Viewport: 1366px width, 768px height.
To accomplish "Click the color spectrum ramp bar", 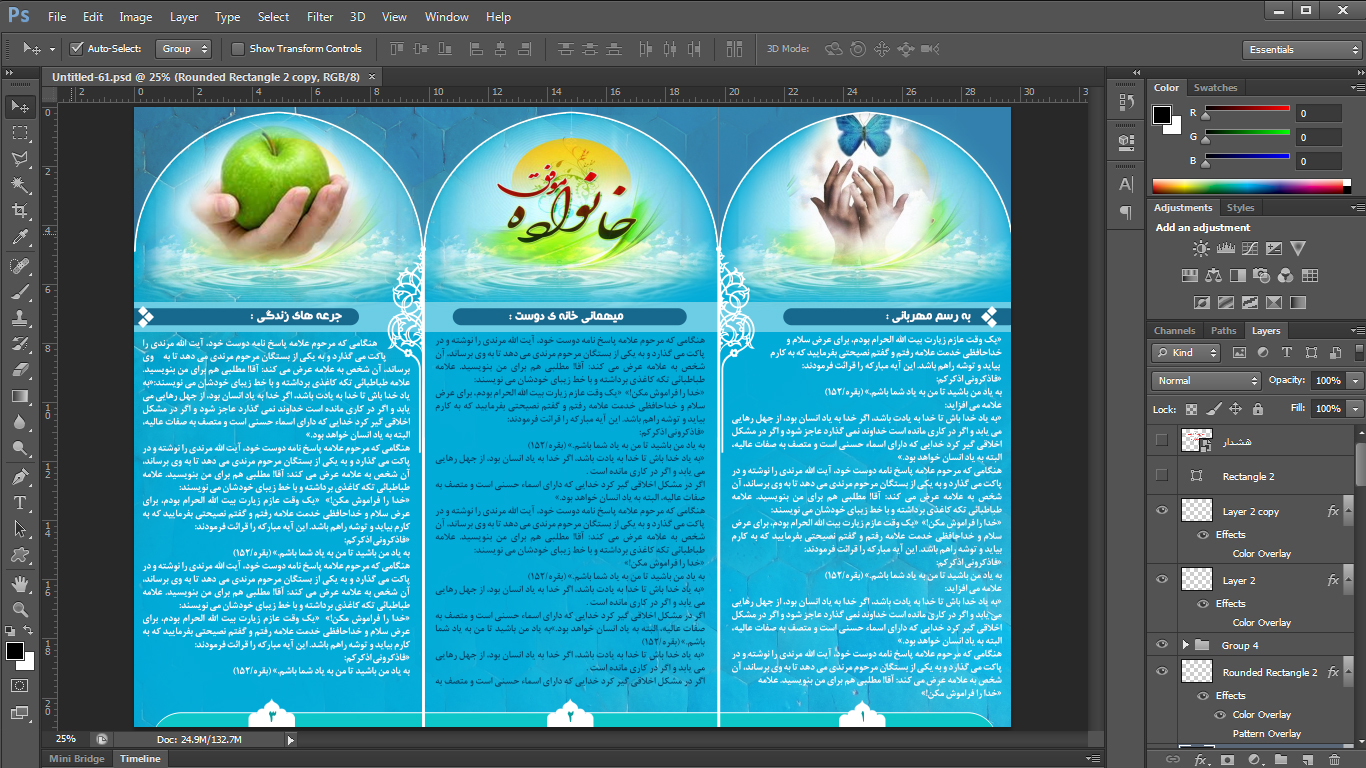I will pyautogui.click(x=1251, y=186).
